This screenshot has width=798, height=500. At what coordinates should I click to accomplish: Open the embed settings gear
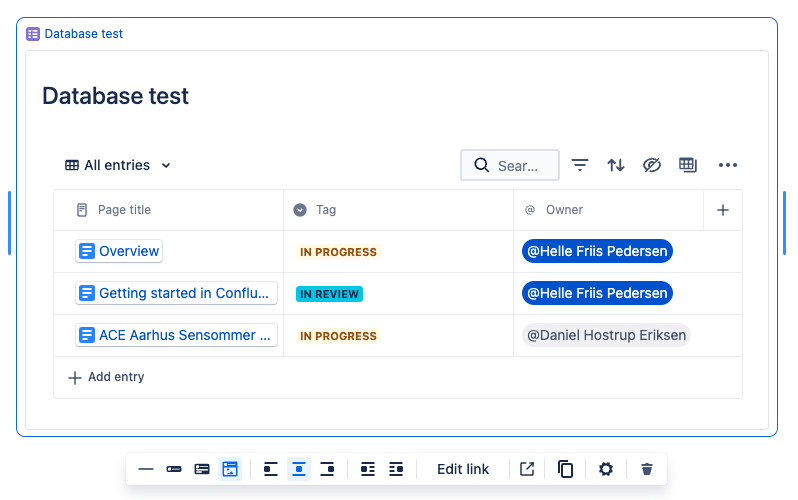[606, 469]
